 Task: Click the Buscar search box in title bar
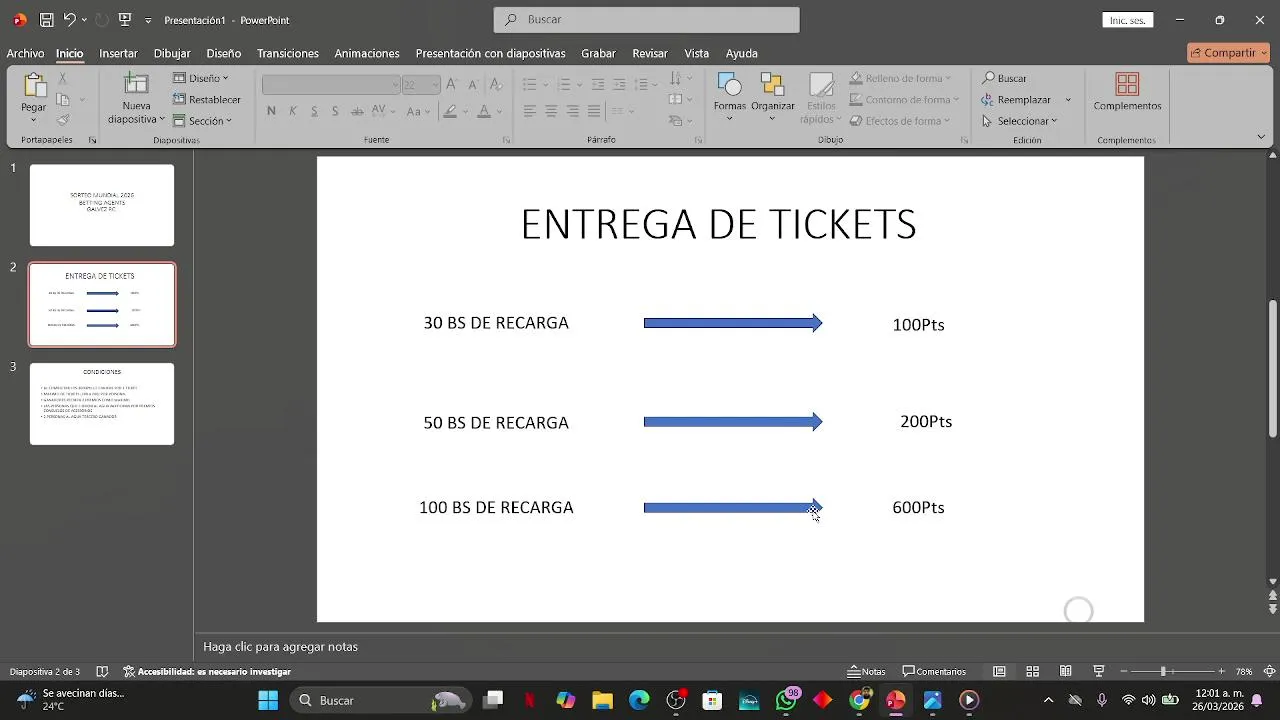click(x=646, y=19)
